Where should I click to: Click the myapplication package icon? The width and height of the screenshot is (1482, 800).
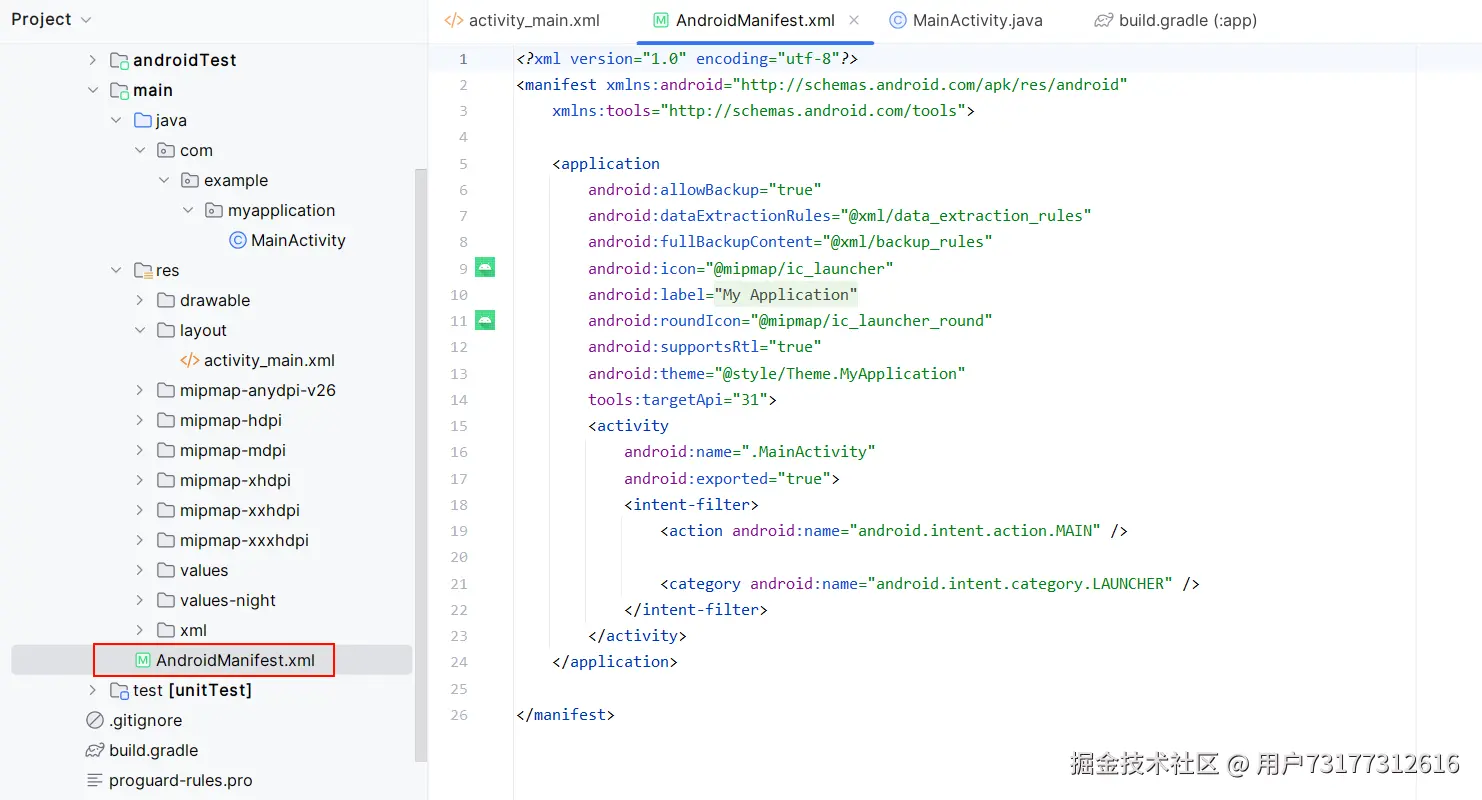(x=214, y=210)
